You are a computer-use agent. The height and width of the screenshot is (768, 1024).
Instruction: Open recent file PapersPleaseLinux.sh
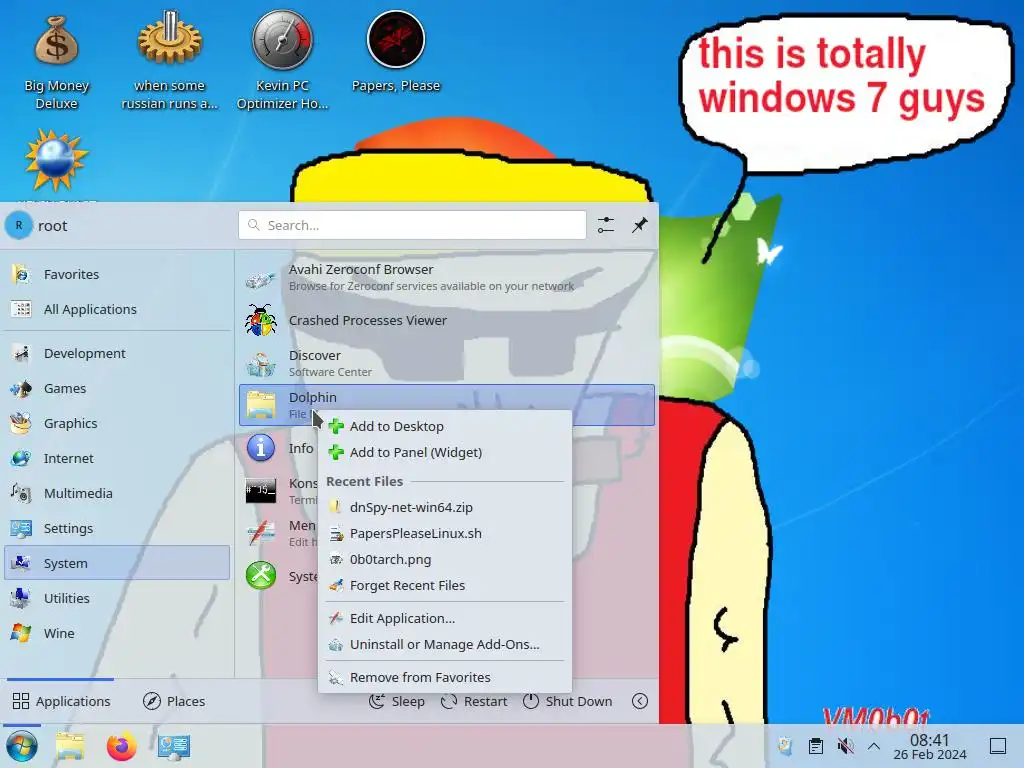pos(445,534)
